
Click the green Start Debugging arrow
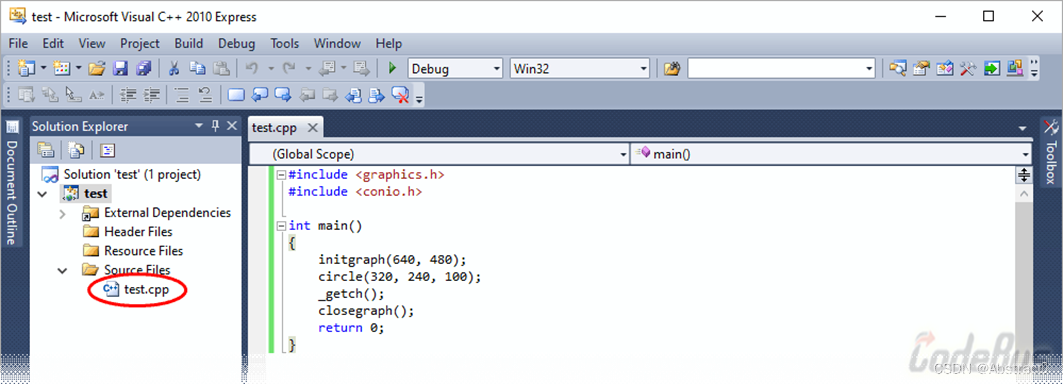(x=392, y=68)
